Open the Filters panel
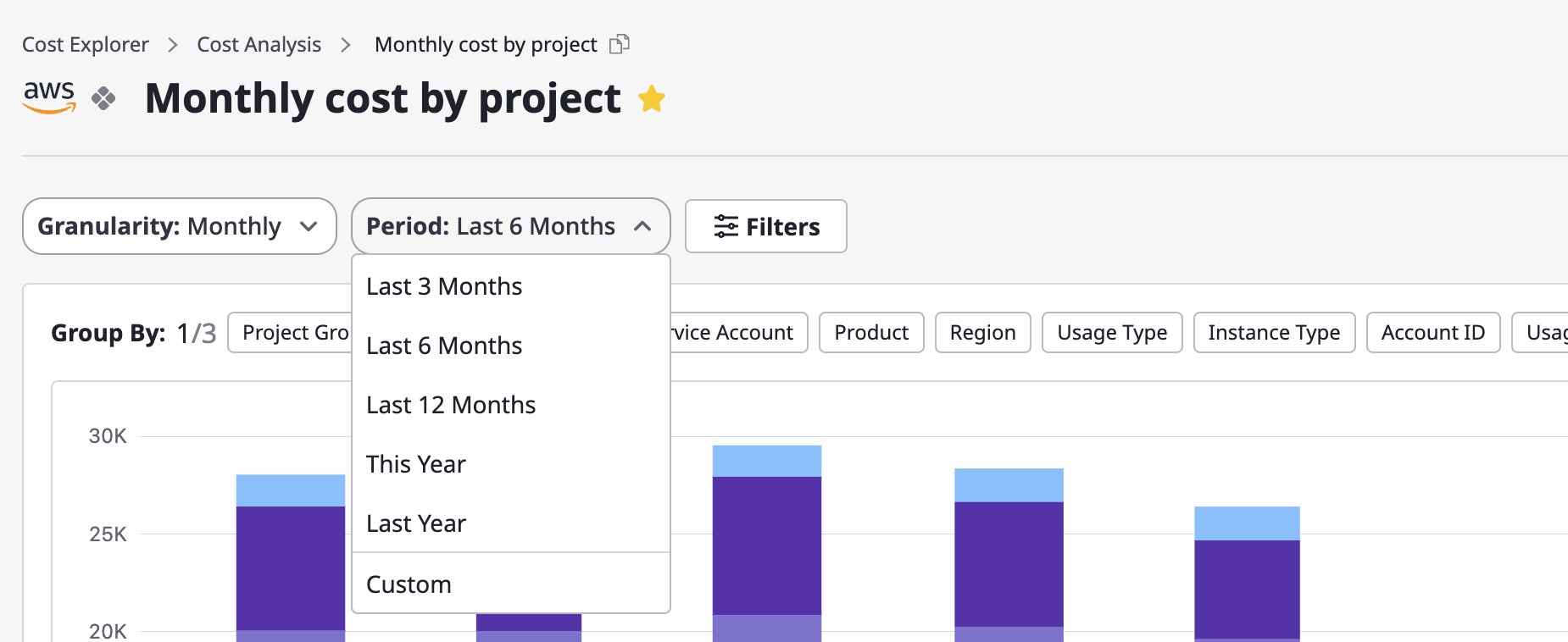The image size is (1568, 642). (766, 226)
